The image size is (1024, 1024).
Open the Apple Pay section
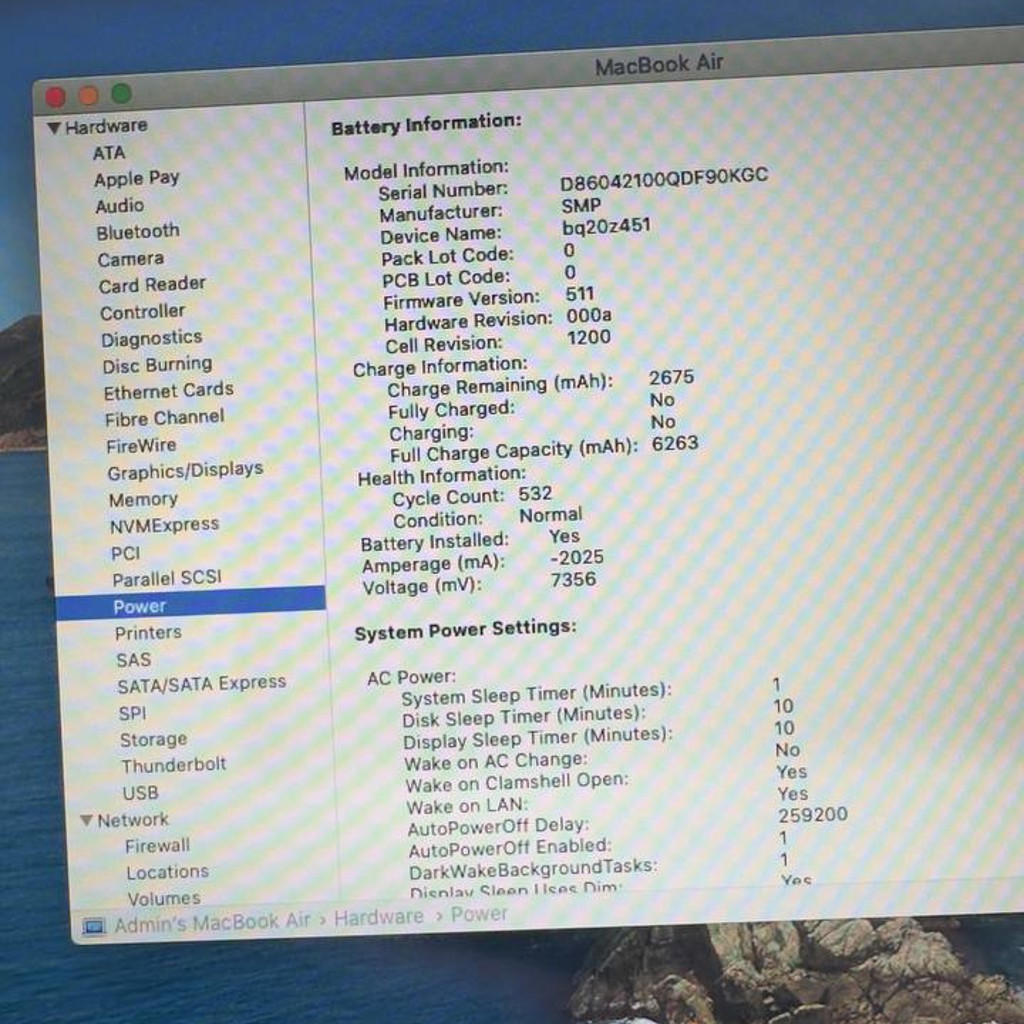tap(136, 178)
